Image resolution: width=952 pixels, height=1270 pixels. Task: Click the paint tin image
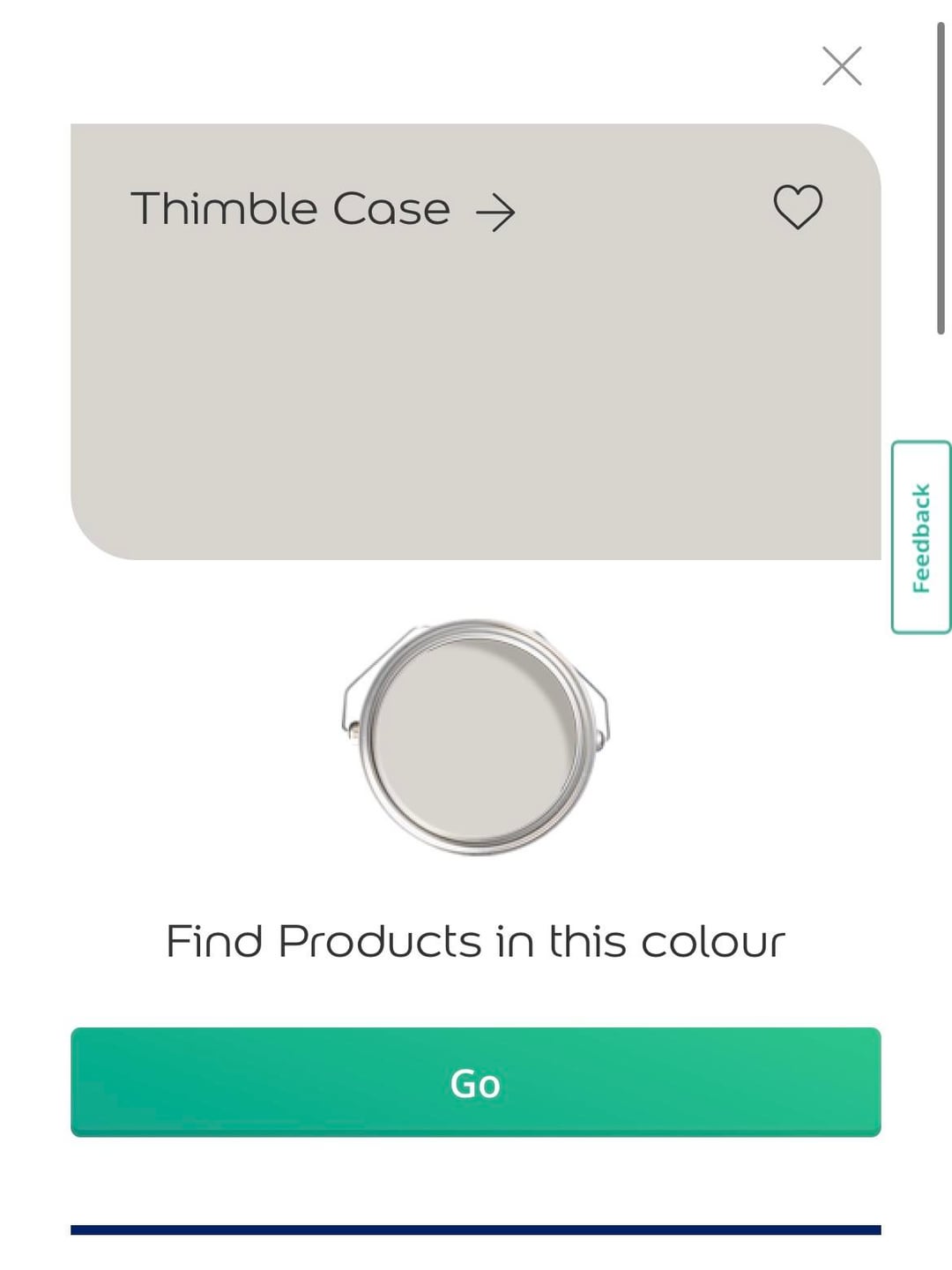click(475, 736)
